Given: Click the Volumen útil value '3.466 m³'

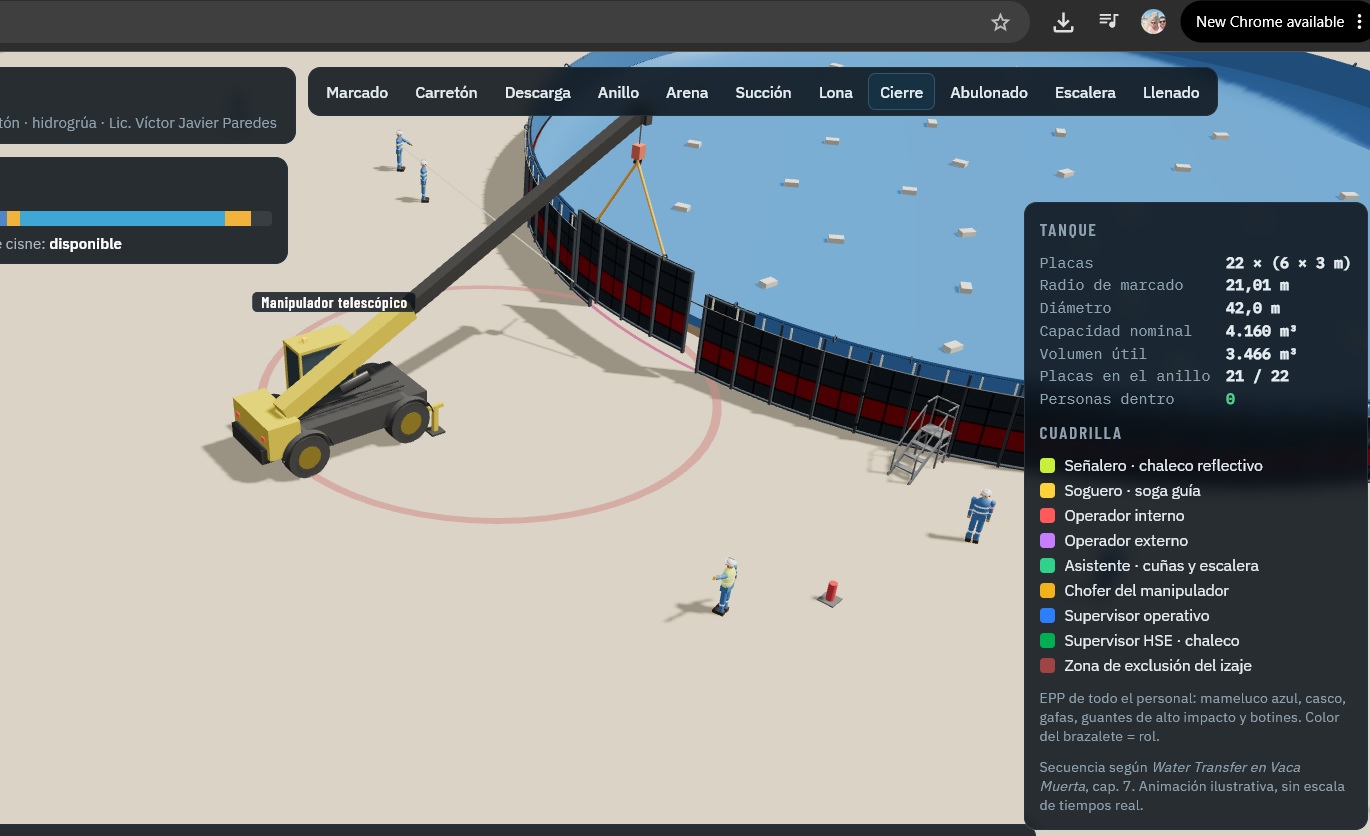Looking at the screenshot, I should (1261, 354).
